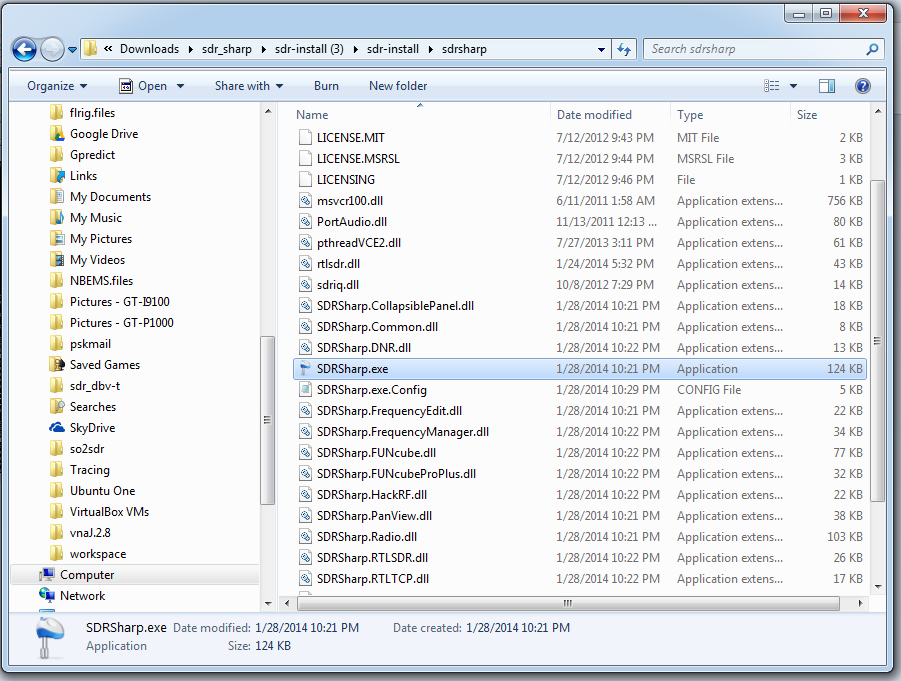901x681 pixels.
Task: Select the SDRSharp.Common.dll icon
Action: point(306,327)
